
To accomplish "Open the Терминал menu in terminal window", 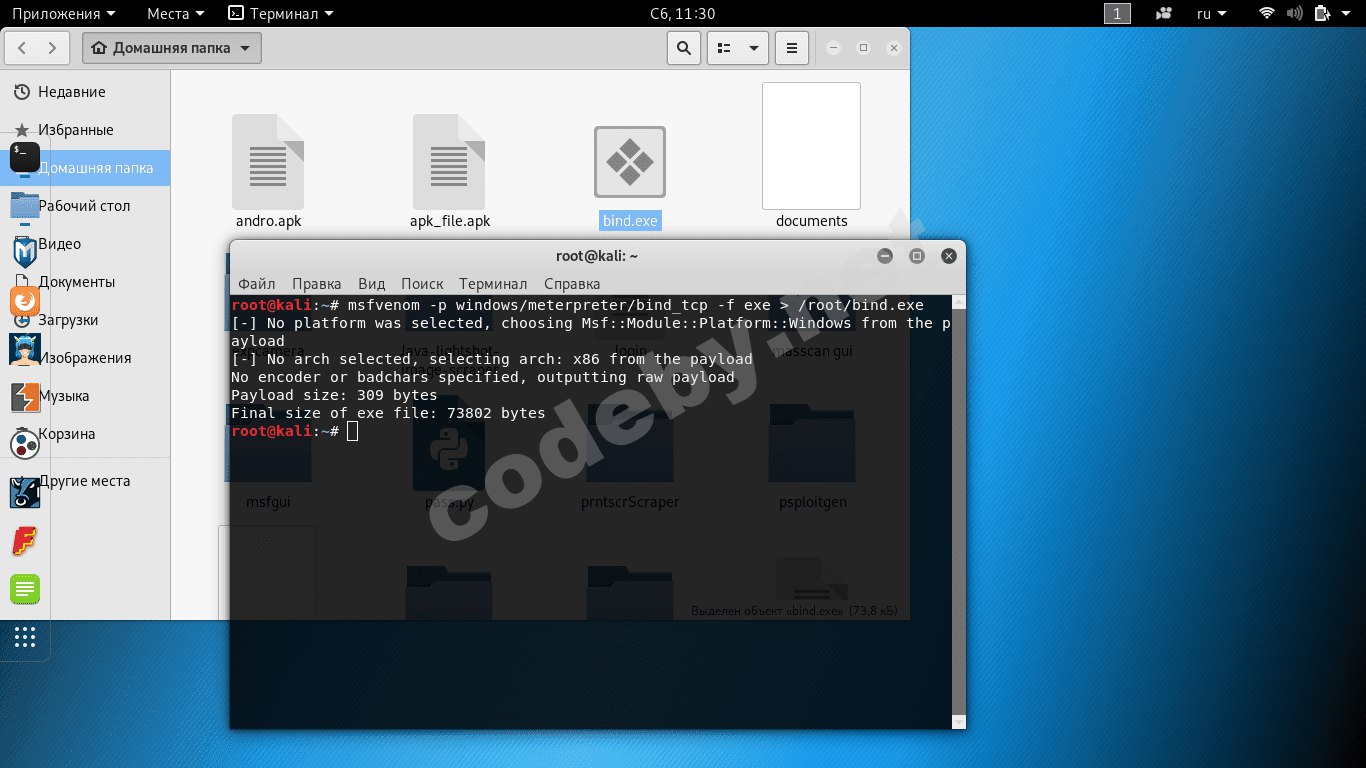I will click(x=493, y=284).
